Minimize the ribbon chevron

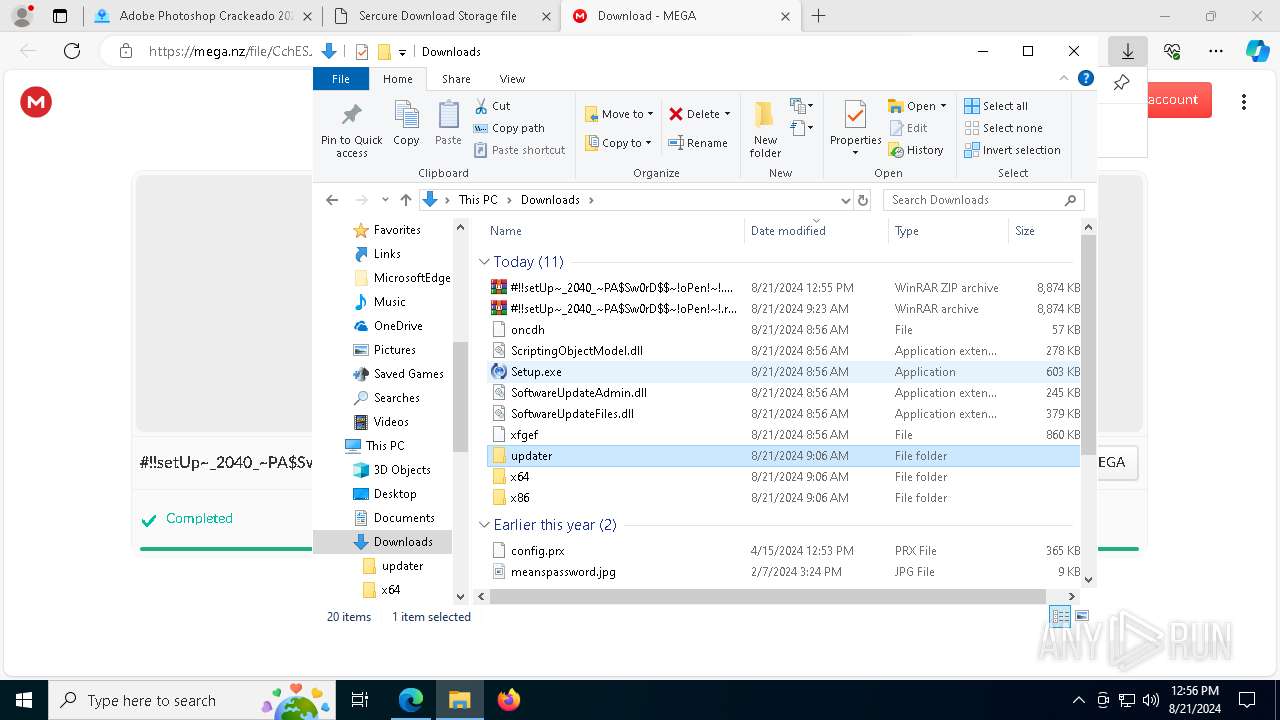point(1064,78)
